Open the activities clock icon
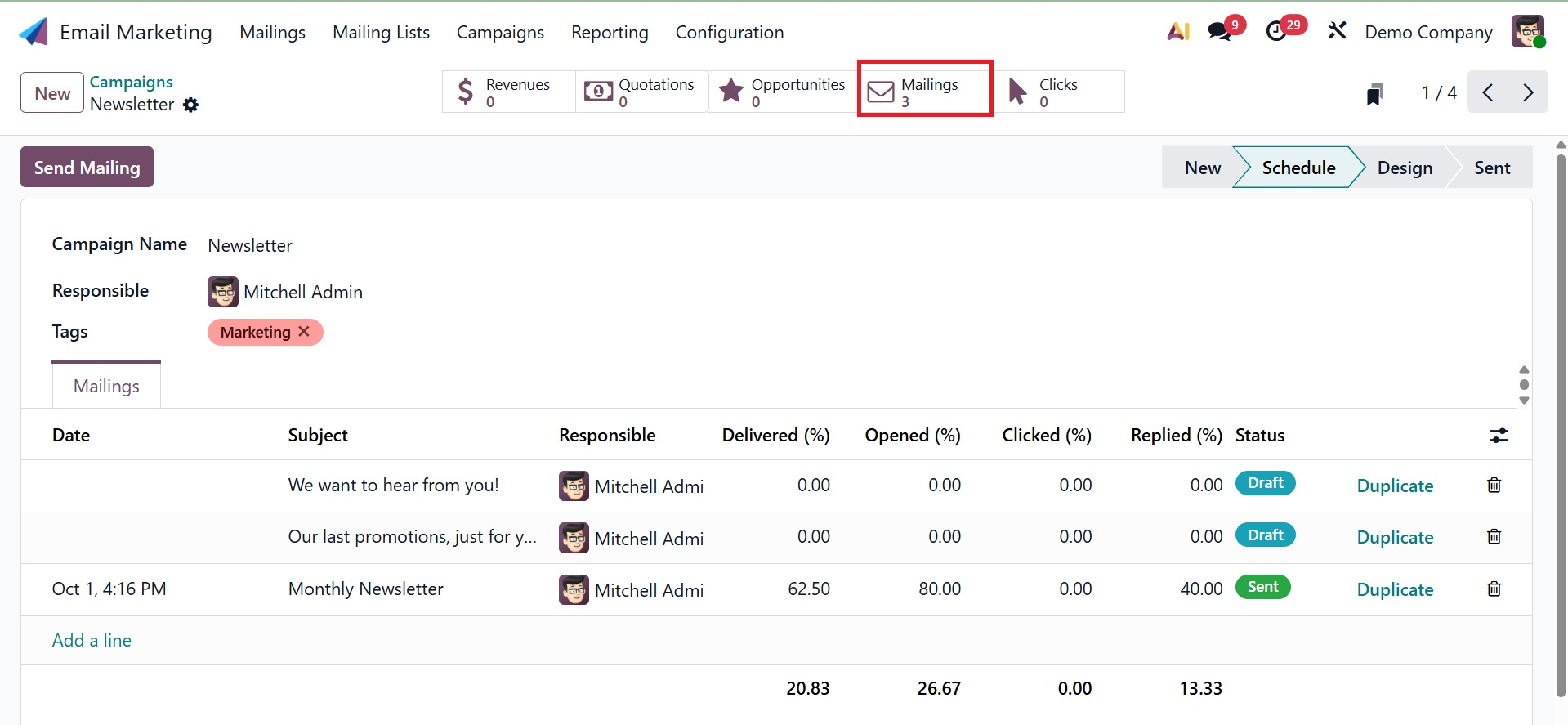 pos(1275,32)
